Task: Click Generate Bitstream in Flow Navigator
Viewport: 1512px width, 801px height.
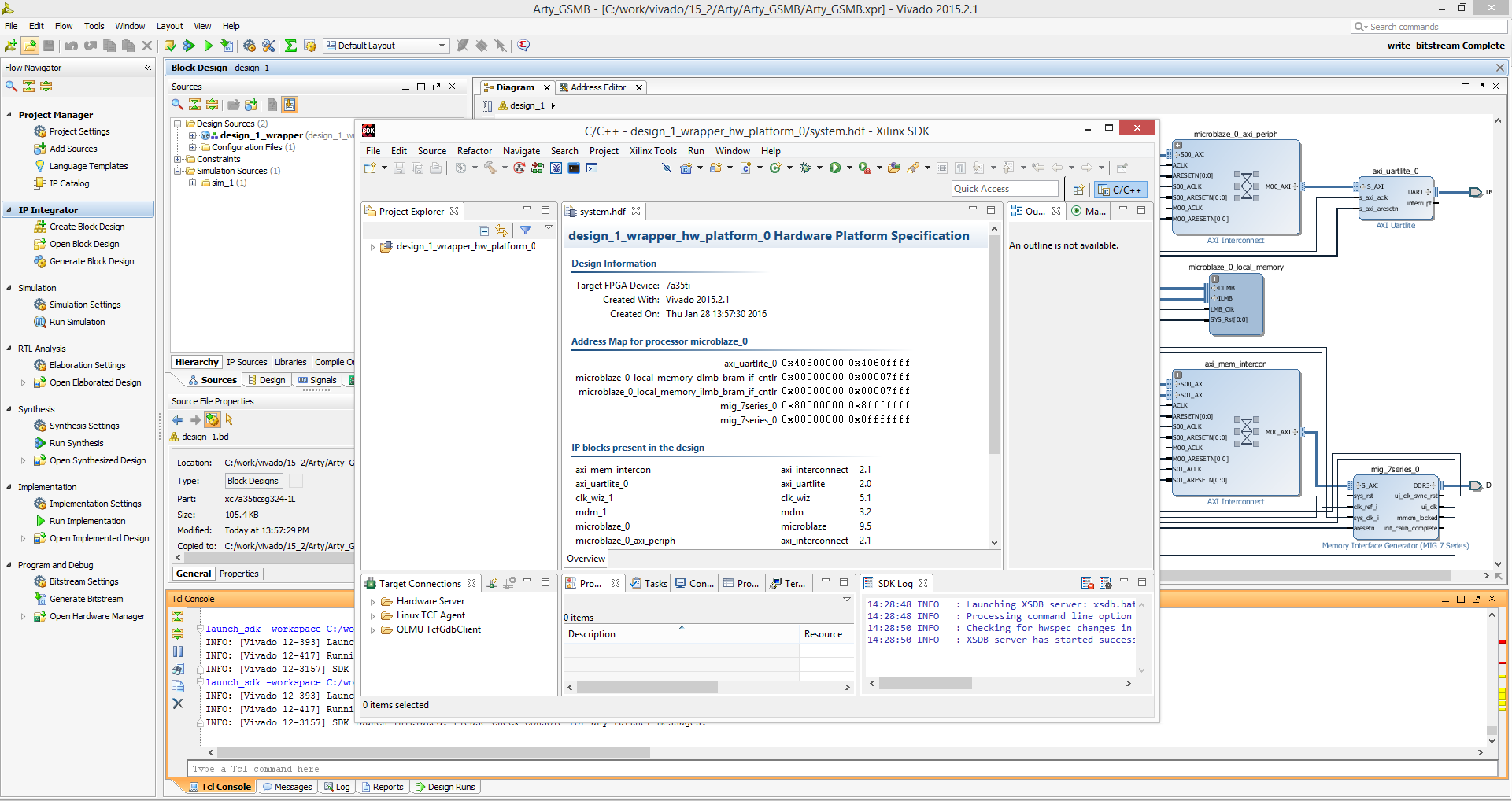Action: coord(87,599)
